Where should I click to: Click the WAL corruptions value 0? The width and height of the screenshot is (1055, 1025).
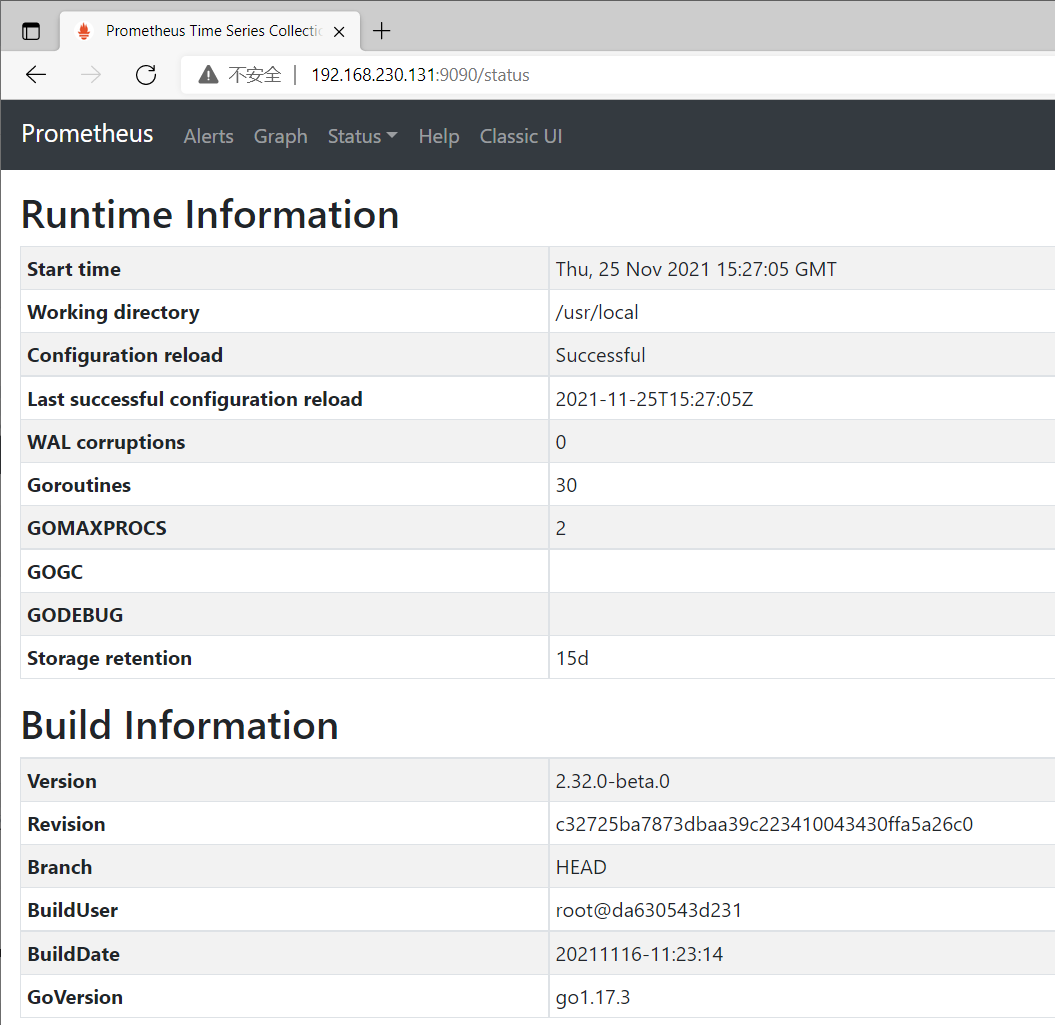pyautogui.click(x=561, y=442)
